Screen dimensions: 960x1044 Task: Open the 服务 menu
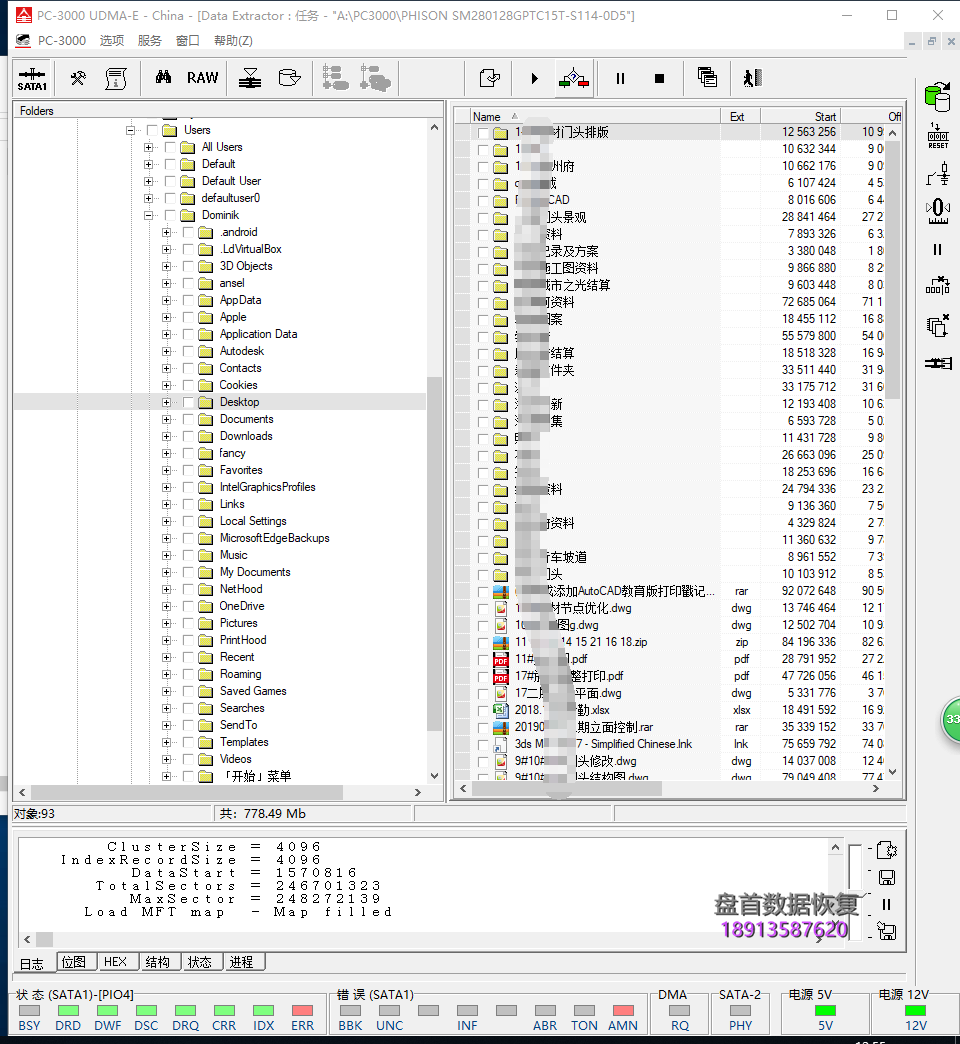(149, 40)
